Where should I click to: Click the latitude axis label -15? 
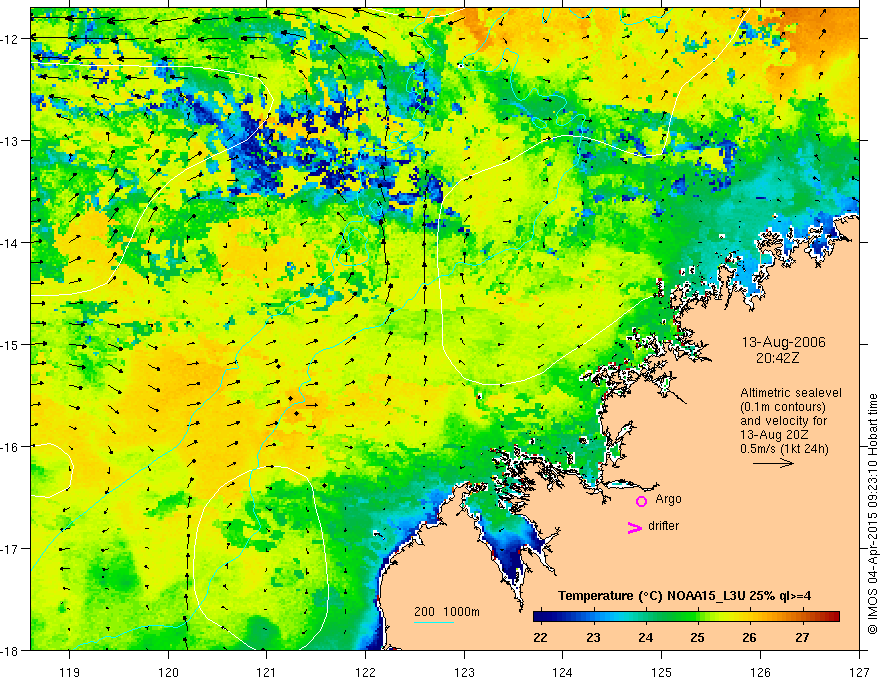(10, 345)
